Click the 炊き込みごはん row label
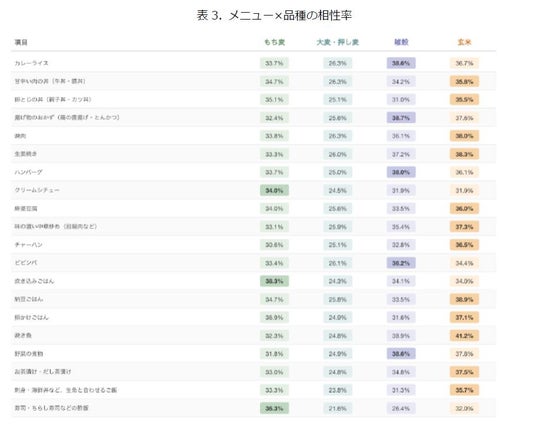Screen dimensions: 536x438 (34, 281)
